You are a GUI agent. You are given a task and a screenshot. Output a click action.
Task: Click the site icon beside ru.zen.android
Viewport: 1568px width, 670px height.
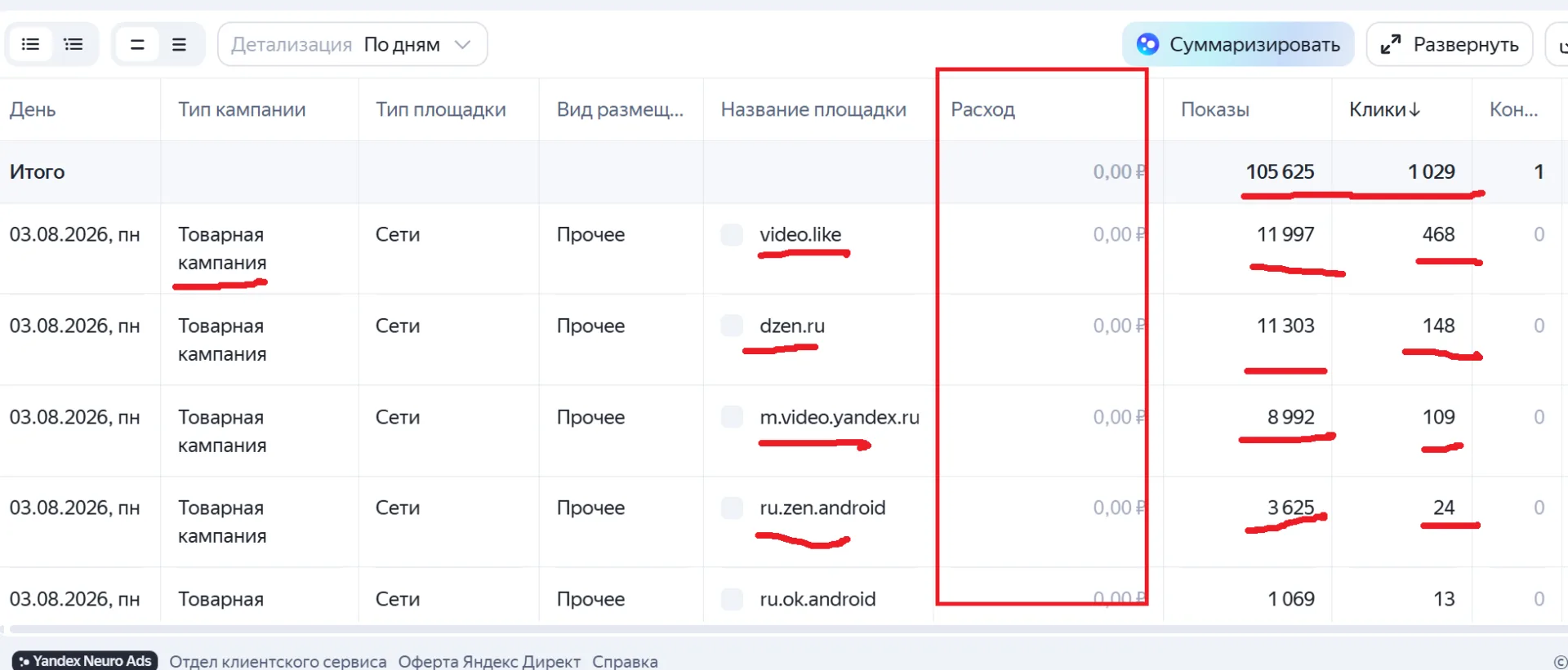733,508
